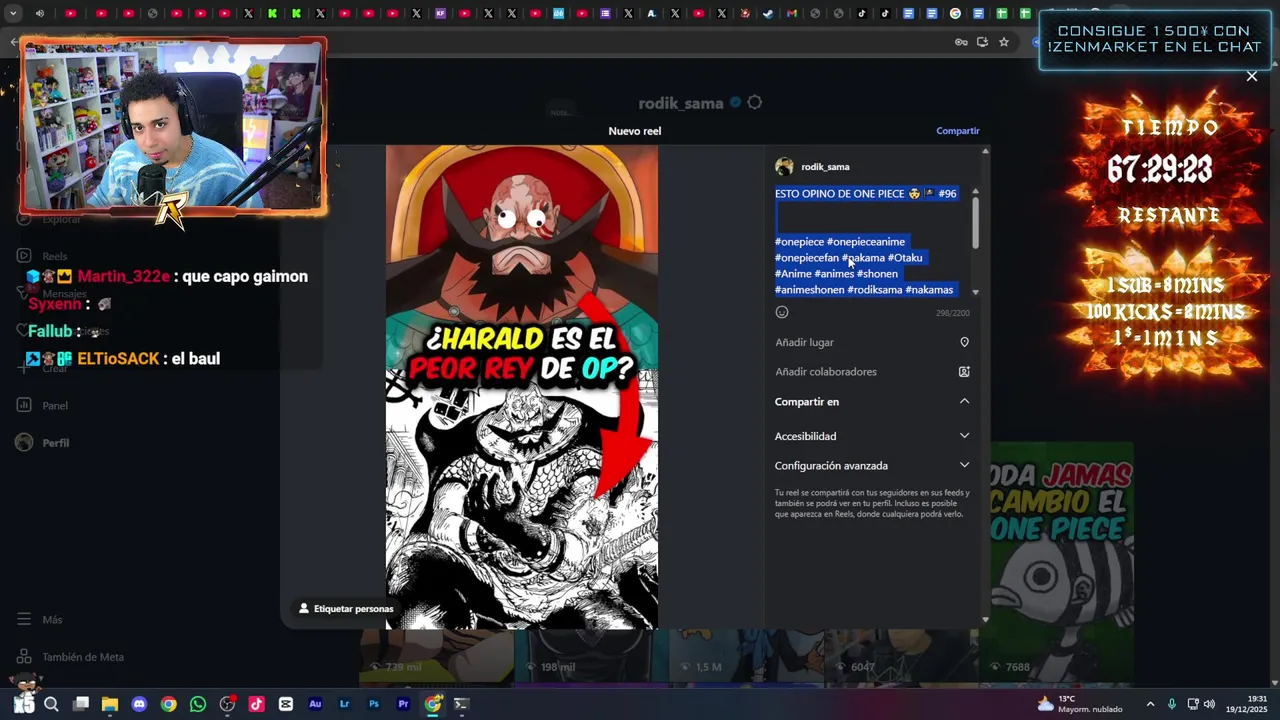Open TikTok from the taskbar
The height and width of the screenshot is (720, 1280).
click(x=256, y=704)
